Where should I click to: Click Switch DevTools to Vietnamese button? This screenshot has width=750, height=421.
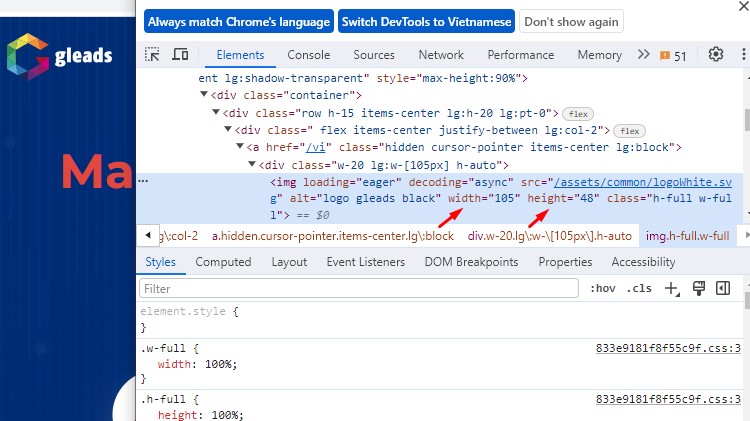point(426,21)
